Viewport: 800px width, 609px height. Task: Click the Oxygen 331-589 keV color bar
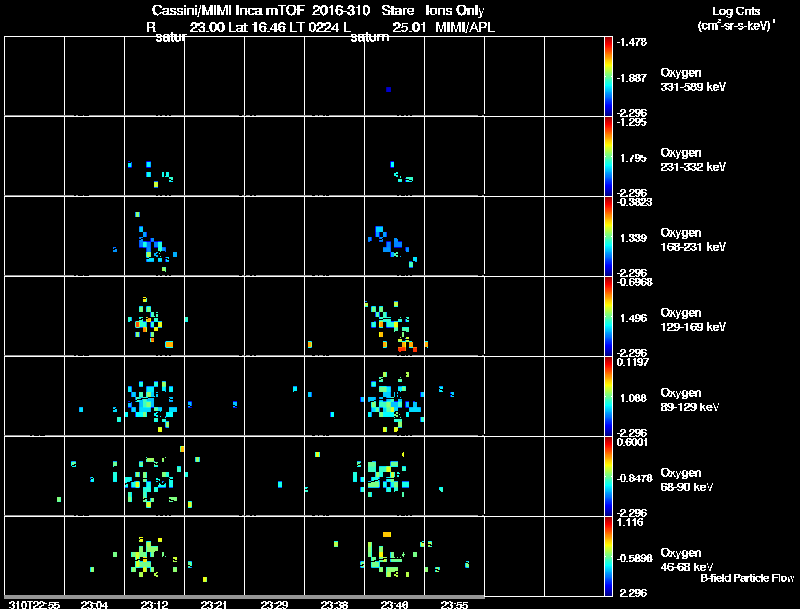click(608, 77)
